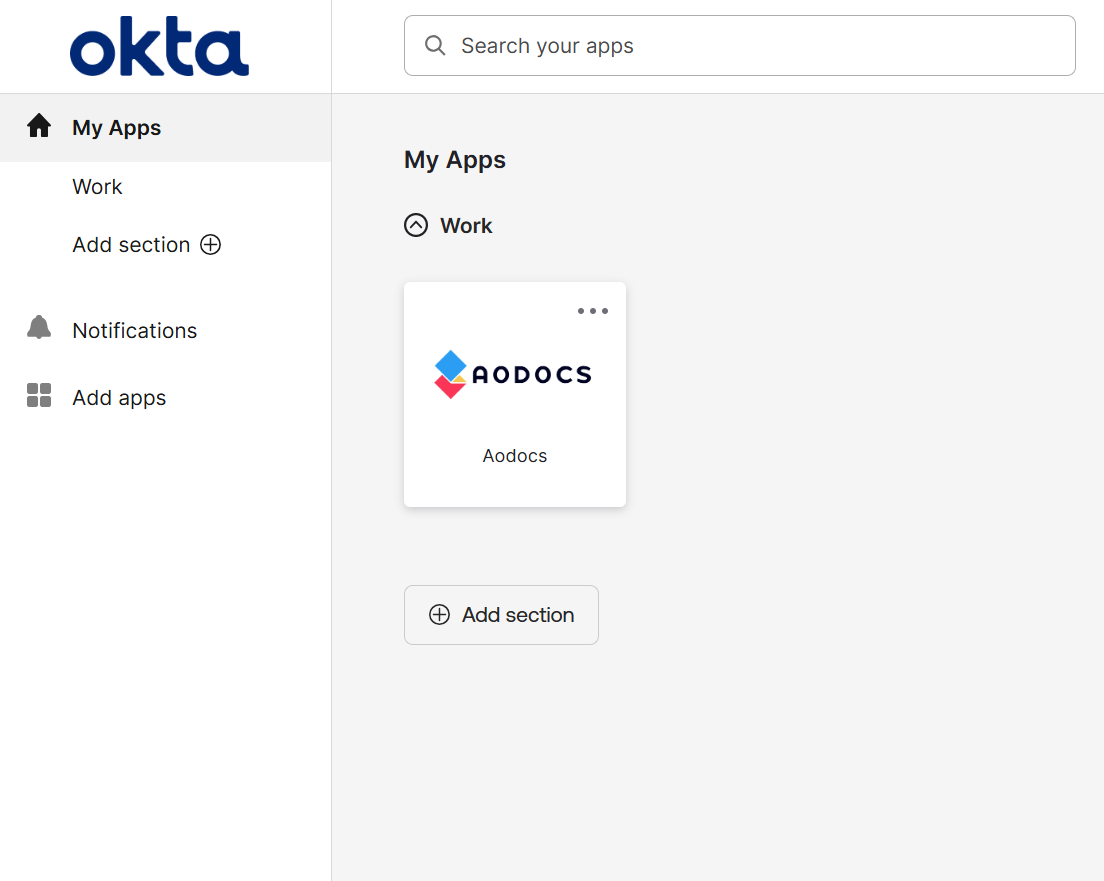The height and width of the screenshot is (881, 1104).
Task: Click the home icon beside My Apps
Action: coord(39,126)
